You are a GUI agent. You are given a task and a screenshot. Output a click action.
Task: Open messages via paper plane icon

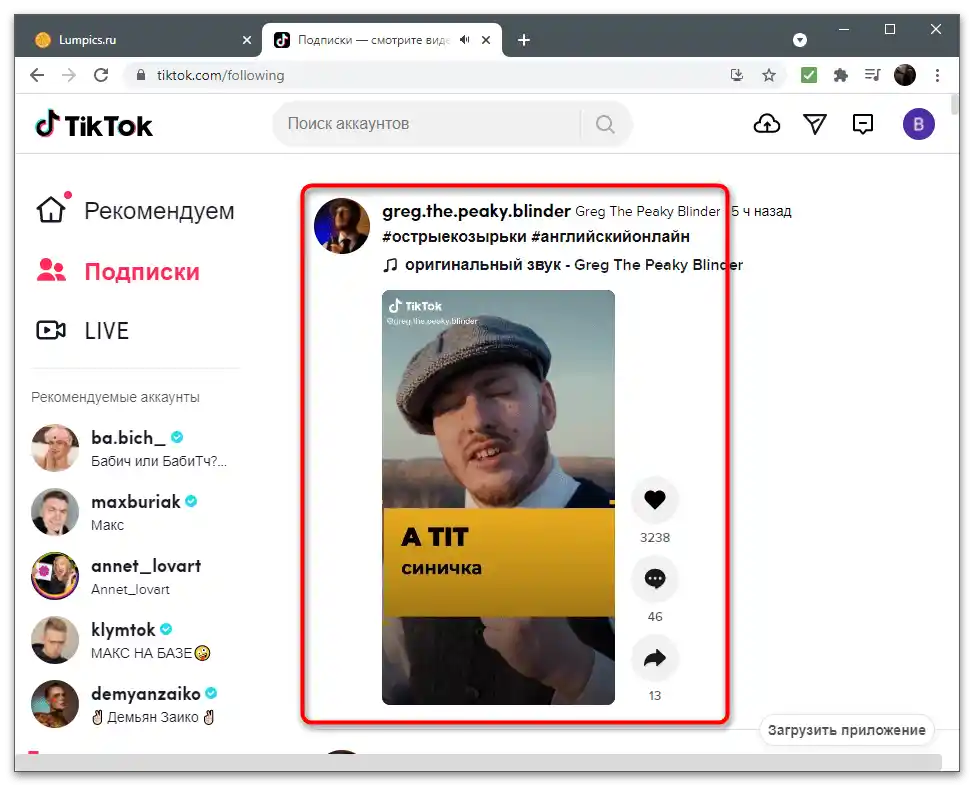tap(815, 124)
